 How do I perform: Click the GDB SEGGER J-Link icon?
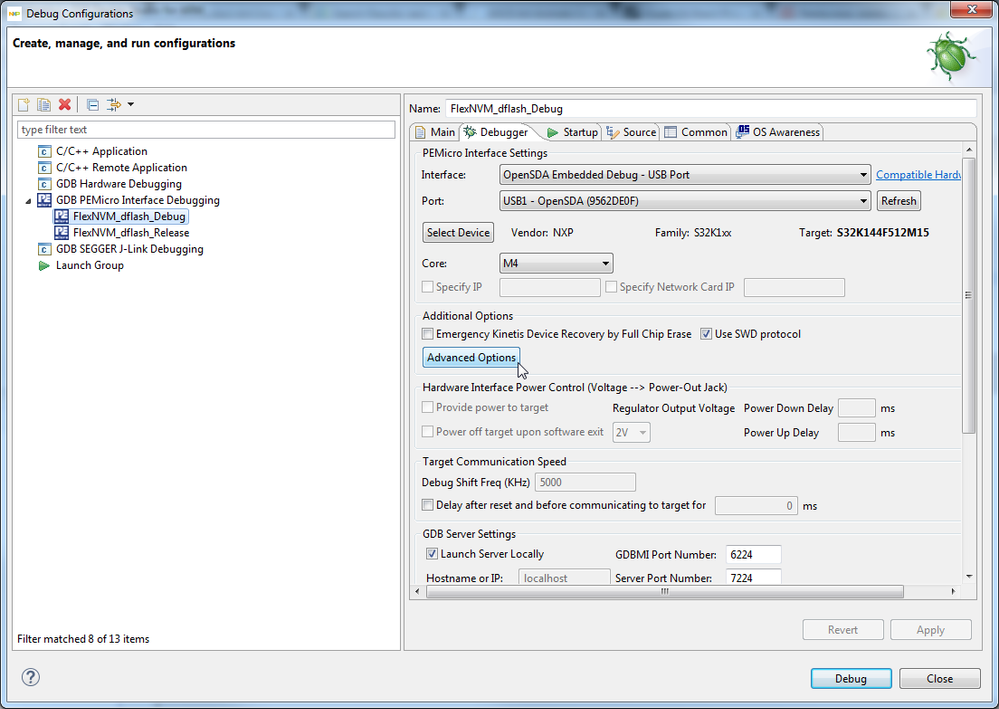[x=44, y=249]
